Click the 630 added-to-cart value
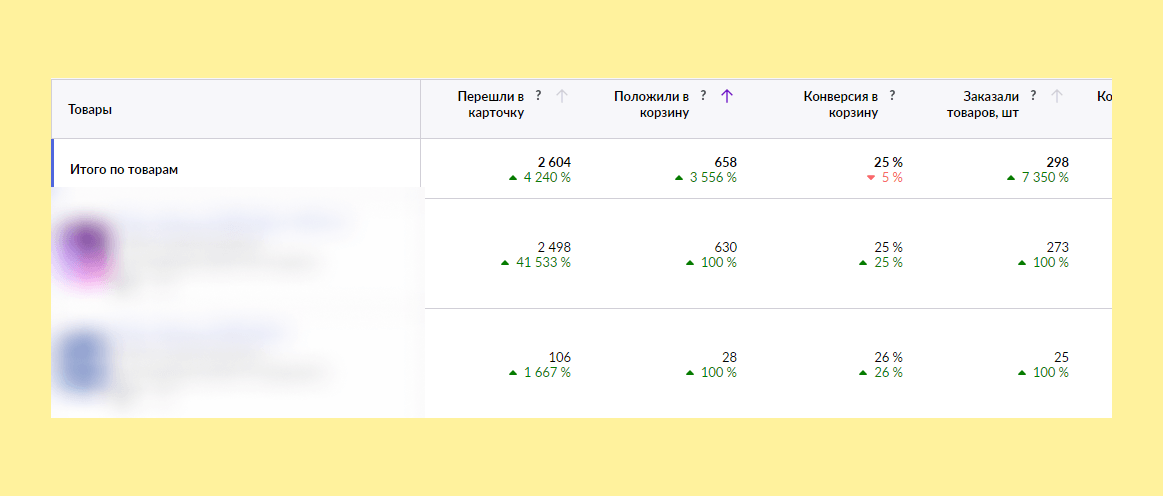Viewport: 1163px width, 496px height. click(x=720, y=247)
